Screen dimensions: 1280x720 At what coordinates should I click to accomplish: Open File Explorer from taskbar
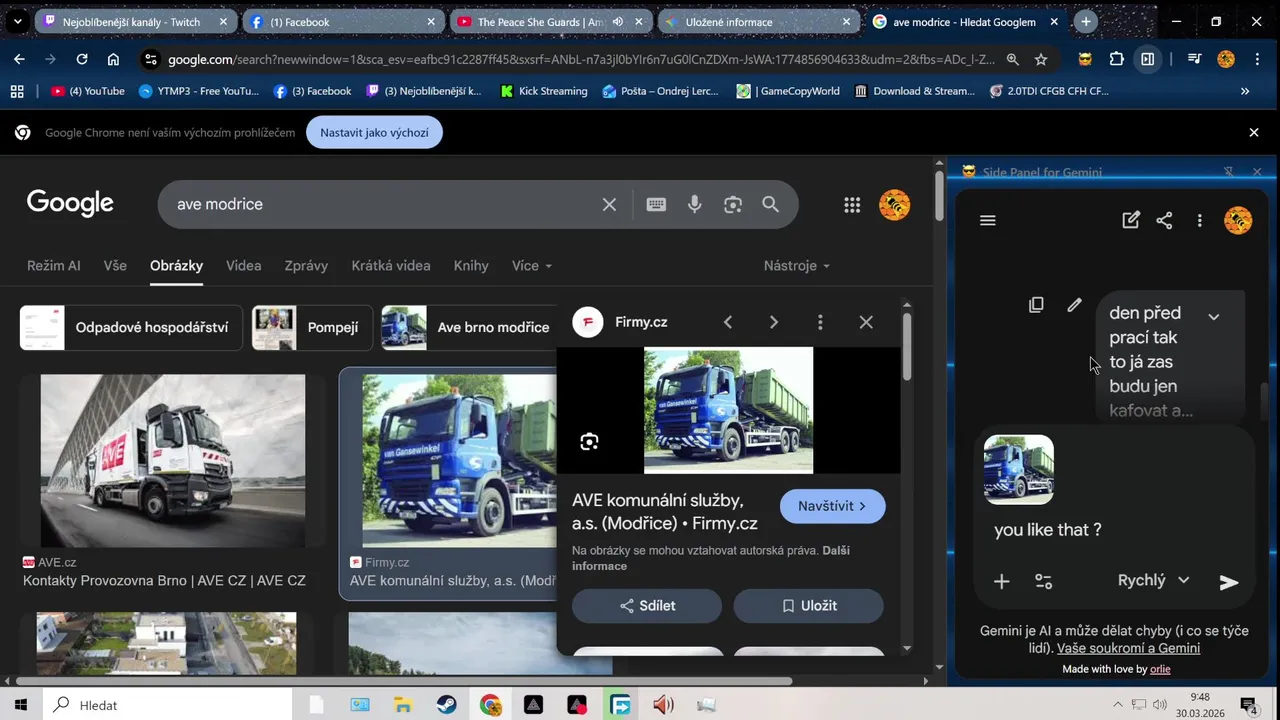point(402,705)
